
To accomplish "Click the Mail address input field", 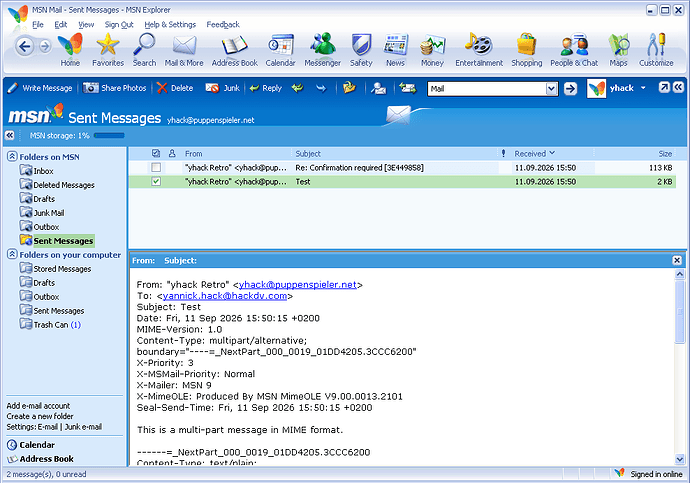I will pyautogui.click(x=487, y=89).
